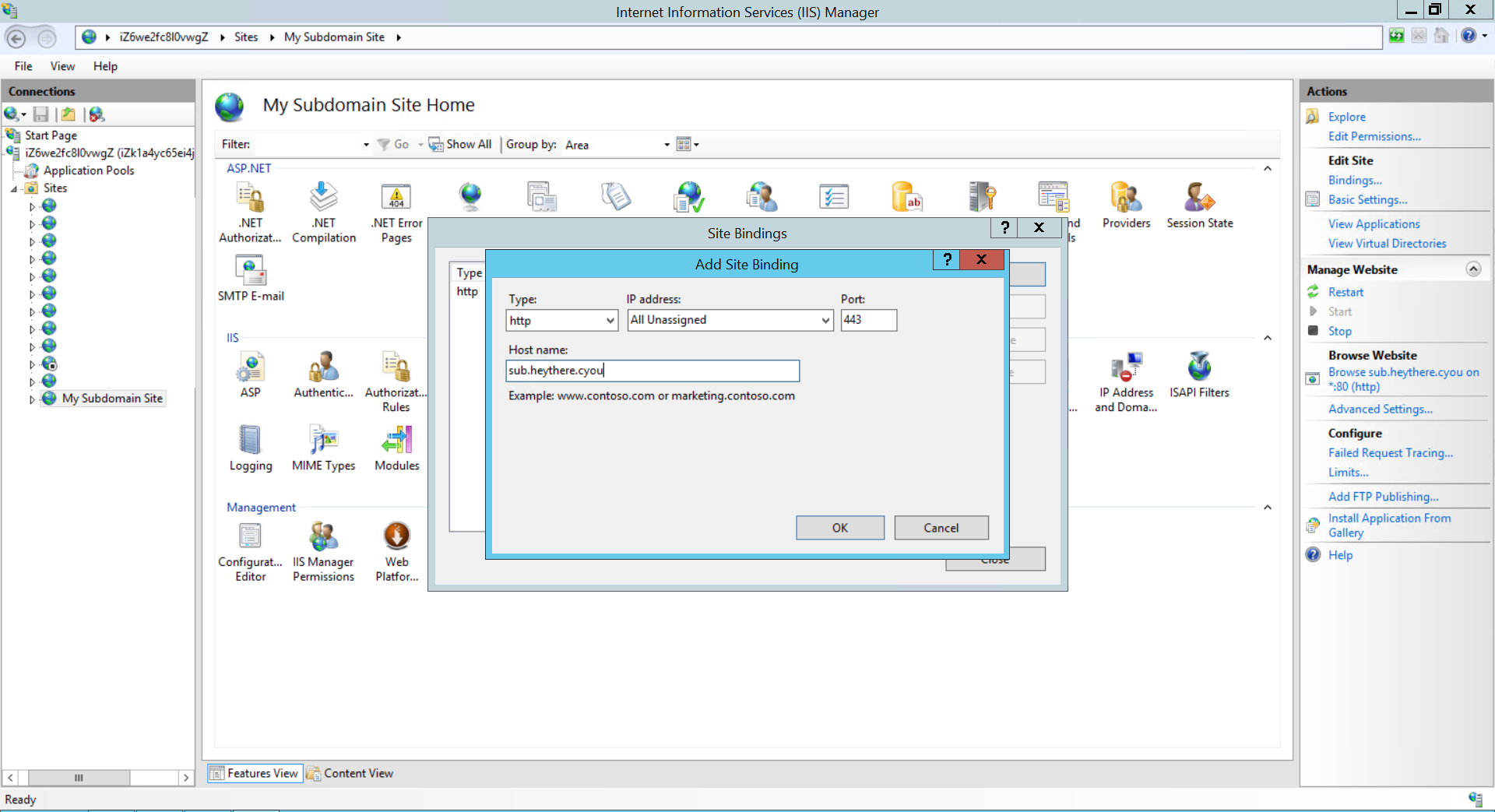Viewport: 1495px width, 812px height.
Task: Collapse the Sites tree node
Action: 14,188
